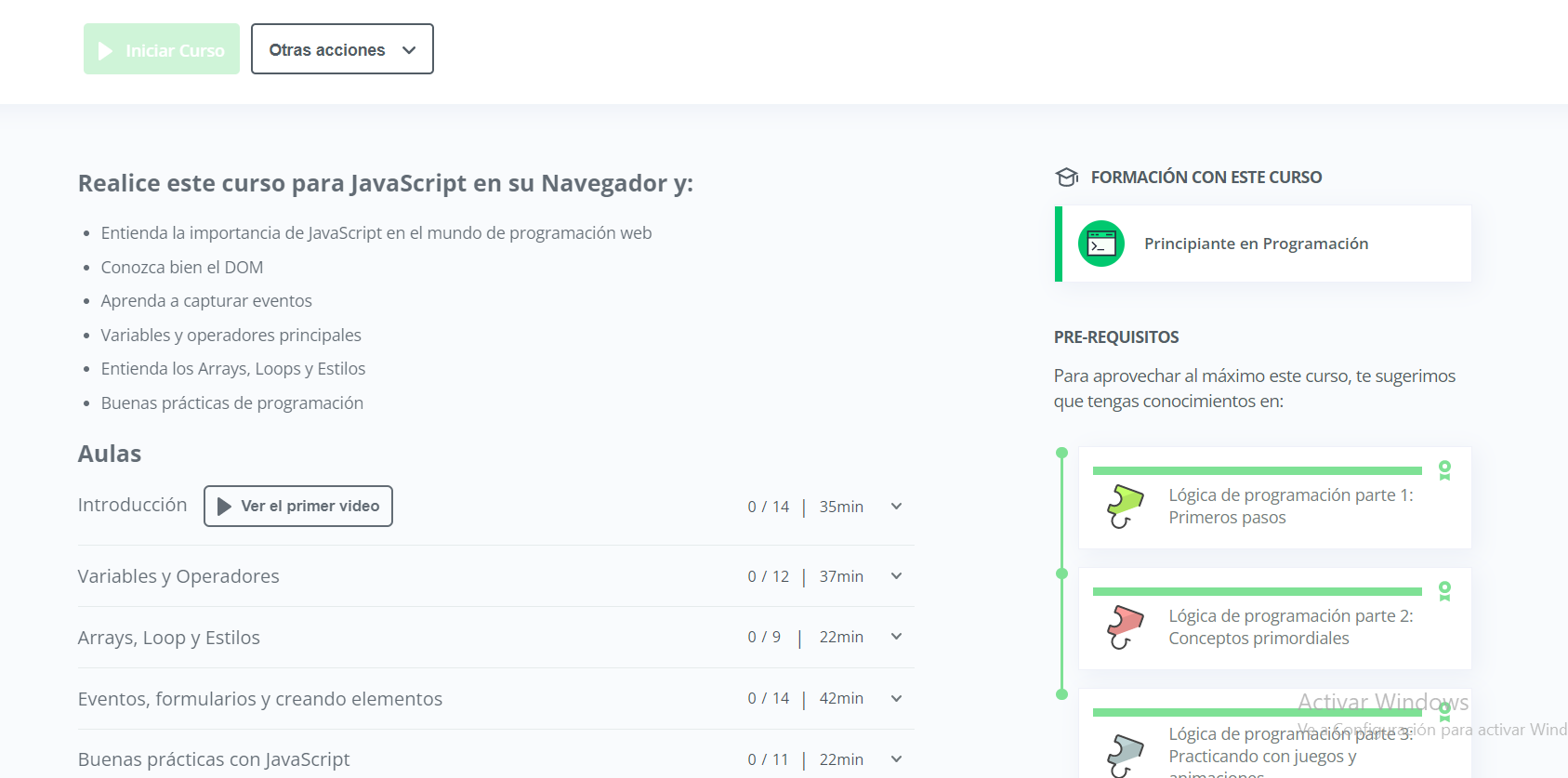Click the Variables y operadores principales bullet
The height and width of the screenshot is (778, 1568).
point(231,335)
